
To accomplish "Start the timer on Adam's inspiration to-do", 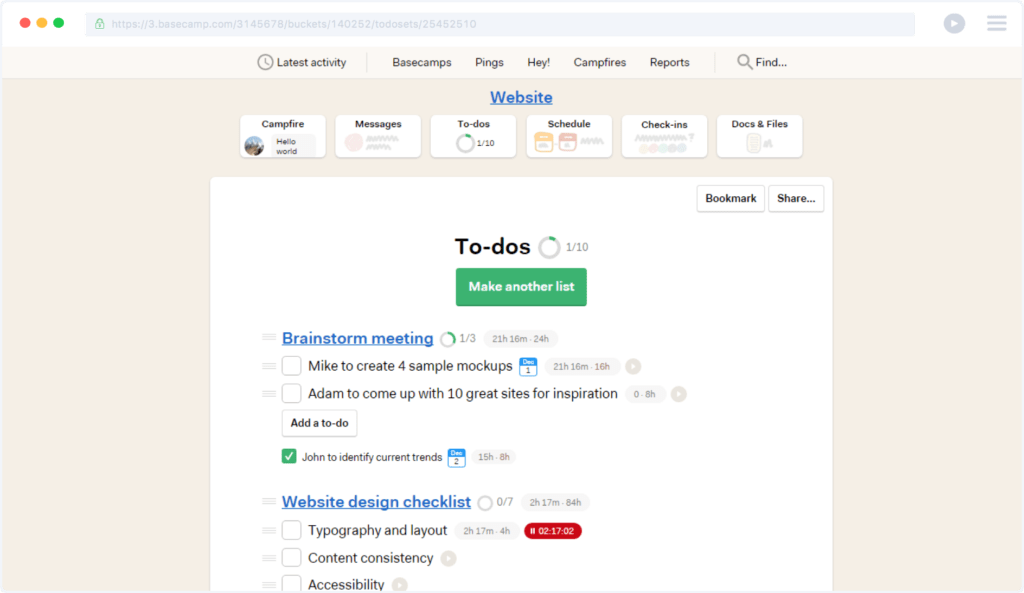I will click(x=678, y=394).
